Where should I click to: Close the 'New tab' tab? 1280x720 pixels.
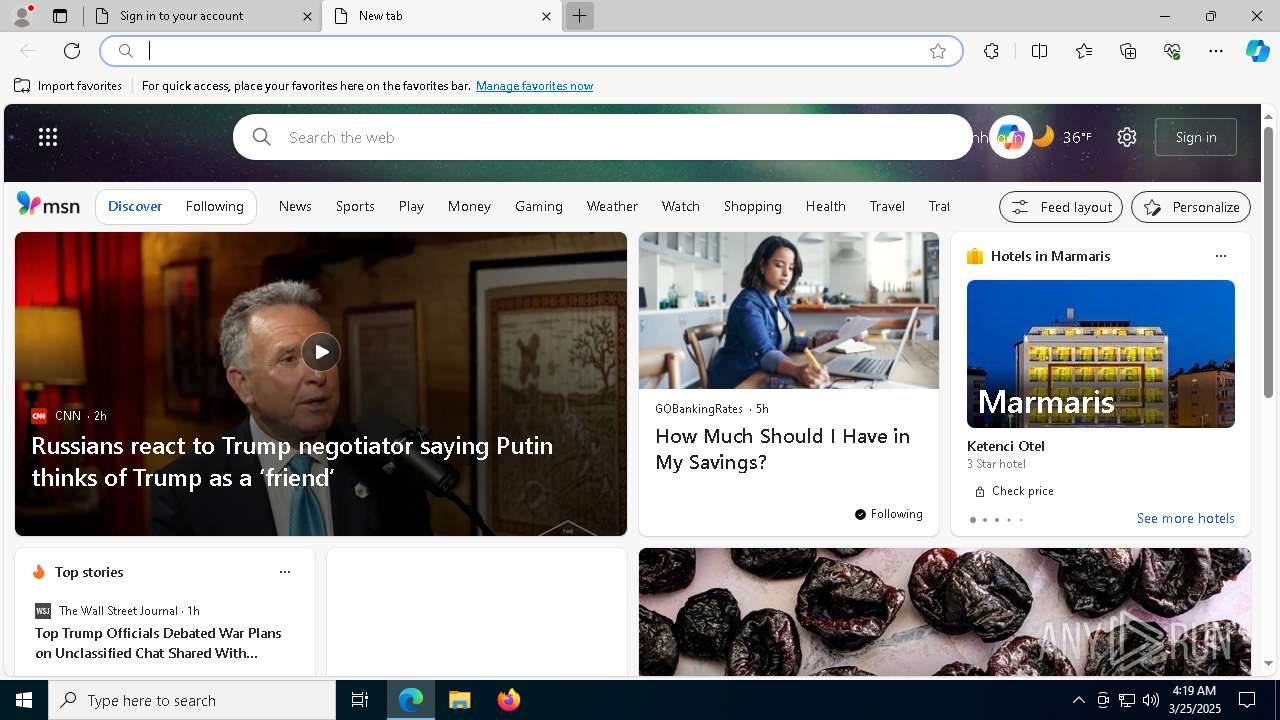pyautogui.click(x=546, y=16)
